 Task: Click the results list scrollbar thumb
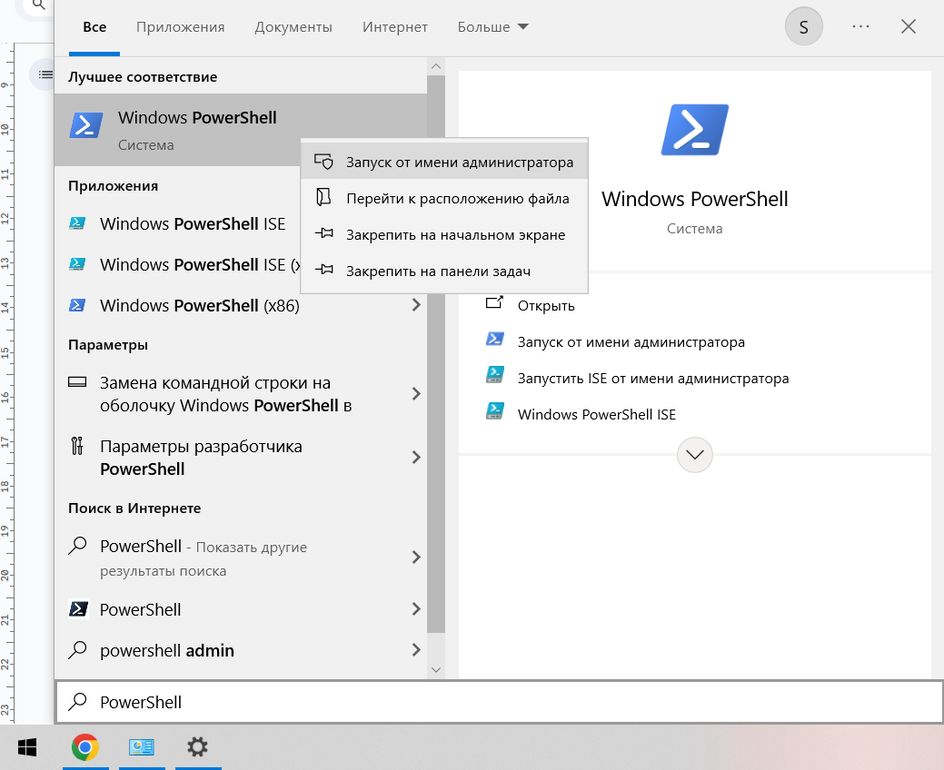pyautogui.click(x=436, y=354)
